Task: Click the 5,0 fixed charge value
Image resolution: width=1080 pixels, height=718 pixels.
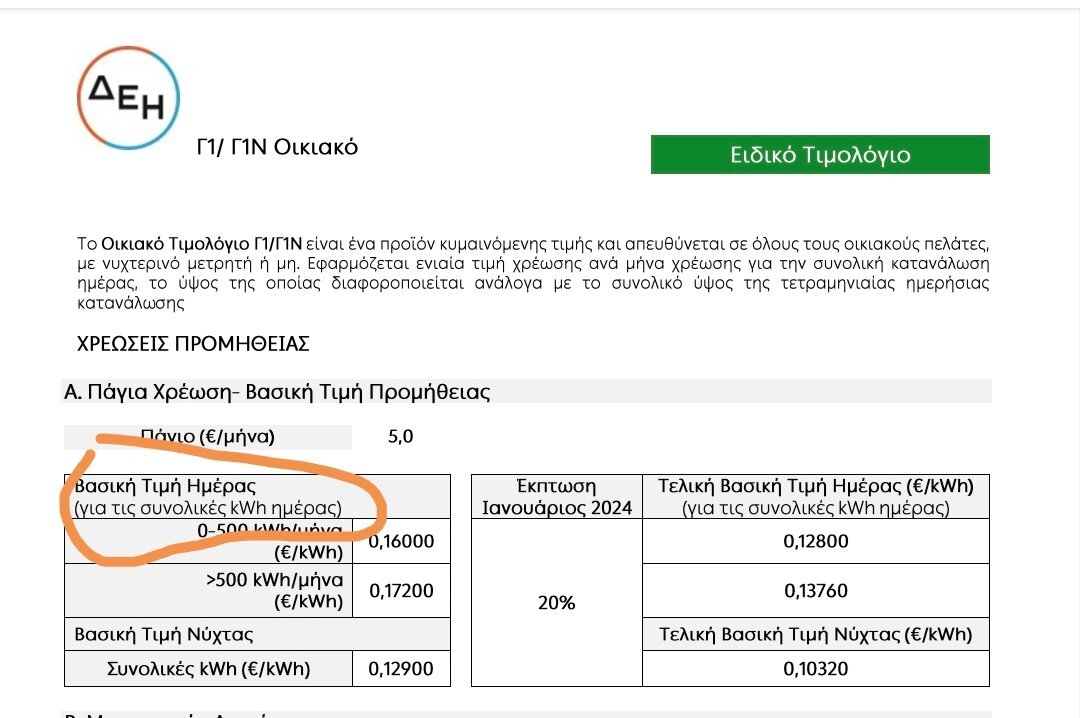Action: [400, 437]
